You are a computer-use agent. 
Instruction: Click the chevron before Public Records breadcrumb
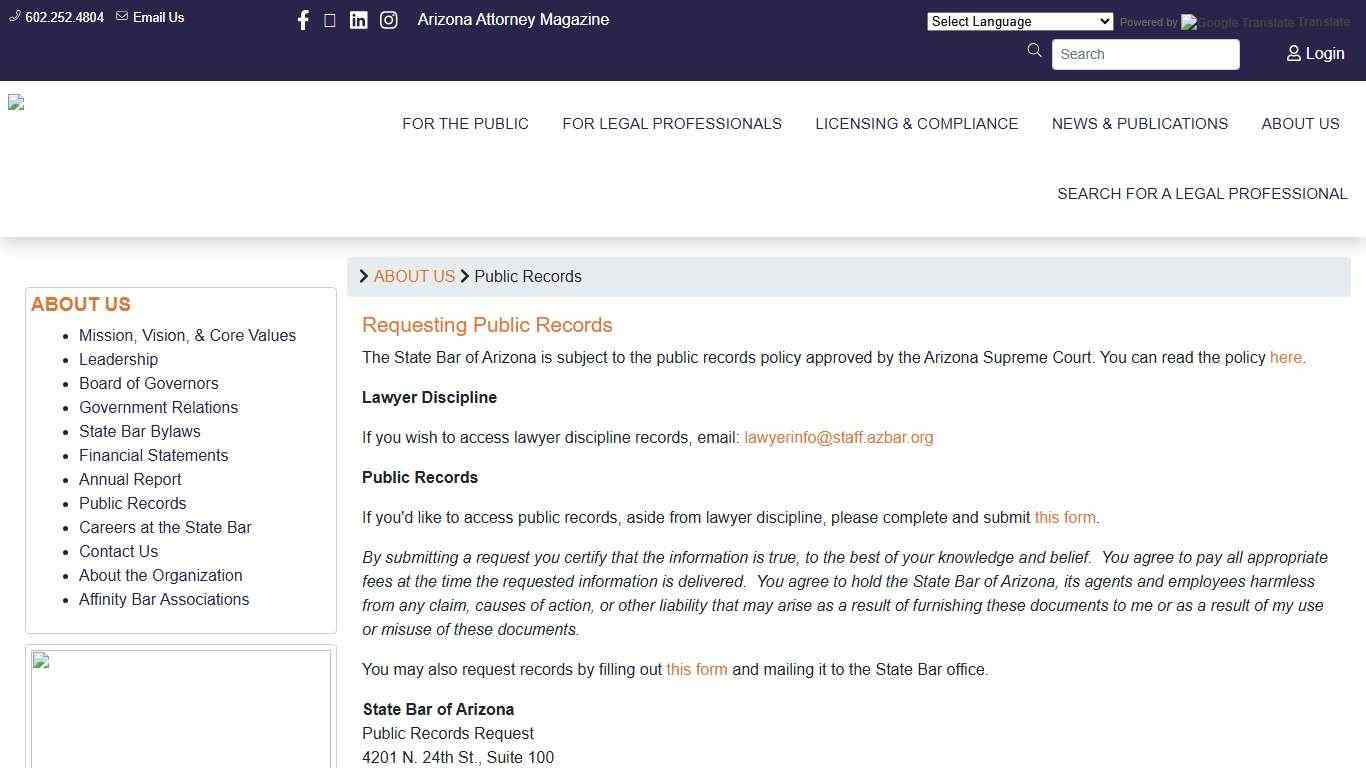coord(465,276)
